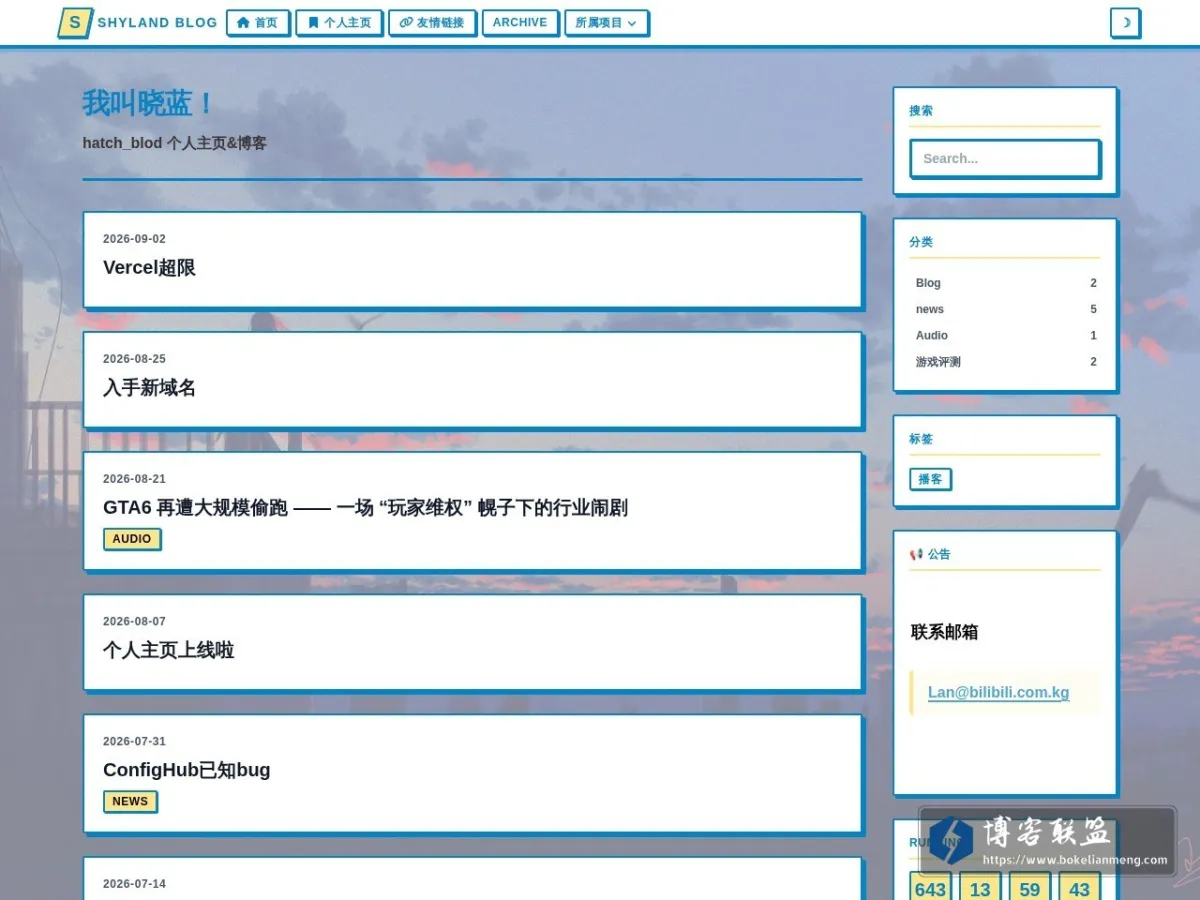1200x900 pixels.
Task: Click the date 2026-08-21
Action: tap(134, 479)
